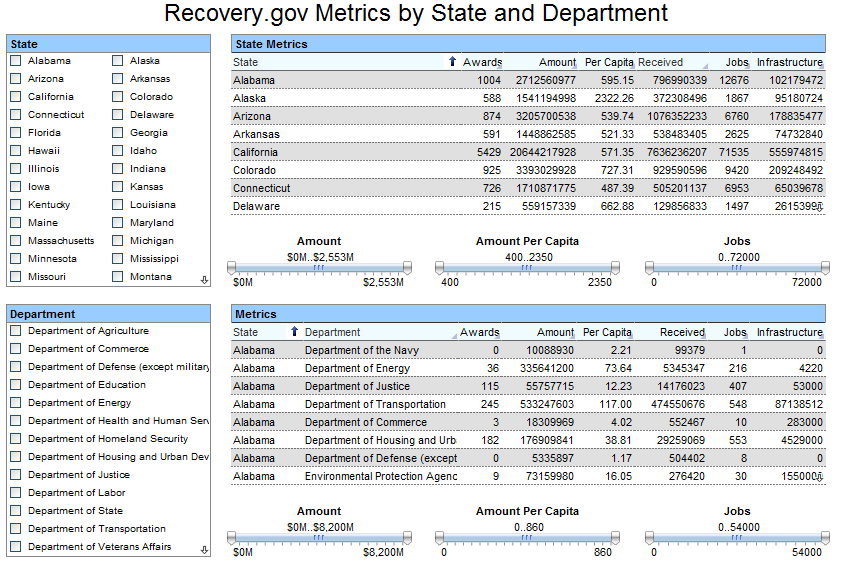
Task: Tick the Hawaii checkbox
Action: (16, 150)
